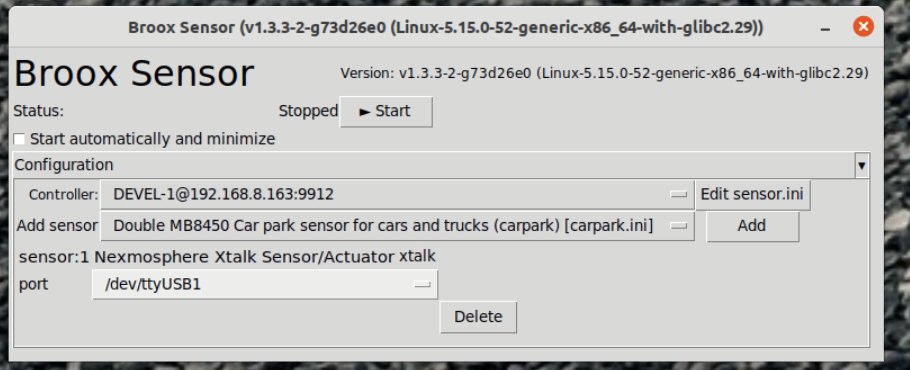Viewport: 910px width, 370px height.
Task: Open the port dropdown /dev/ttyUSB1
Action: click(265, 285)
